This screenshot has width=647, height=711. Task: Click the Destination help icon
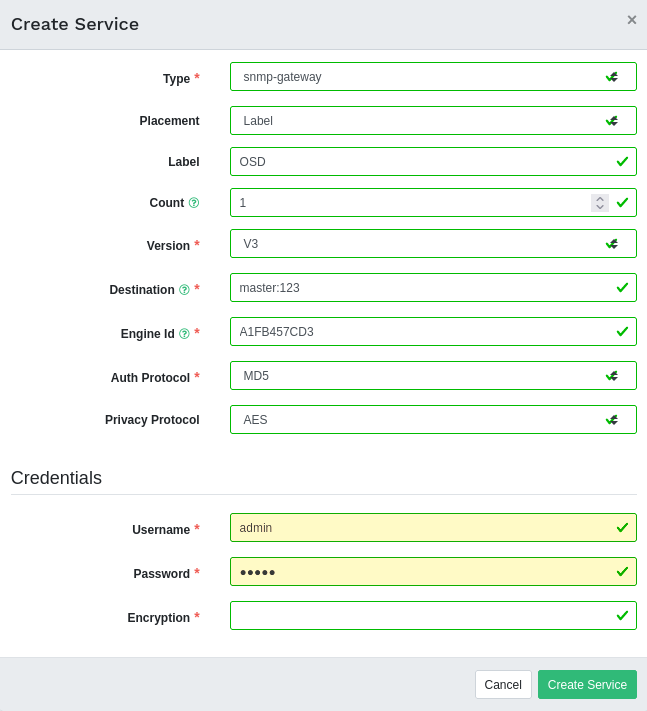(x=184, y=290)
